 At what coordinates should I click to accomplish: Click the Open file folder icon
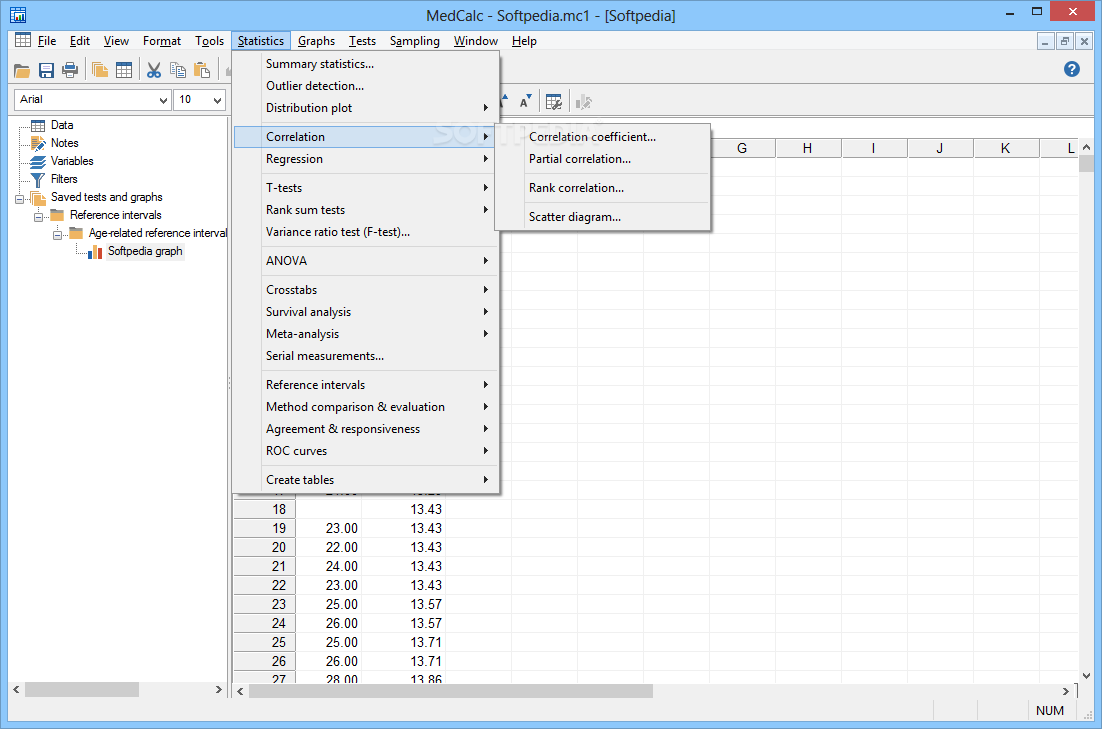[x=22, y=70]
